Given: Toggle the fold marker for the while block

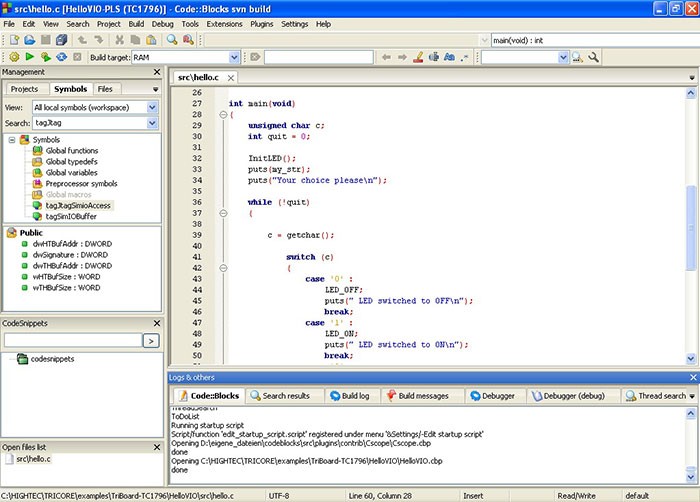Looking at the screenshot, I should [x=222, y=213].
